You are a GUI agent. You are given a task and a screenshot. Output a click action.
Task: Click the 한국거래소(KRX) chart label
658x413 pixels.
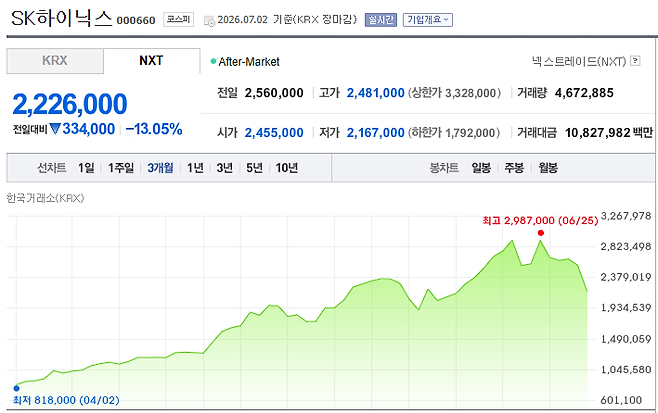coord(45,198)
